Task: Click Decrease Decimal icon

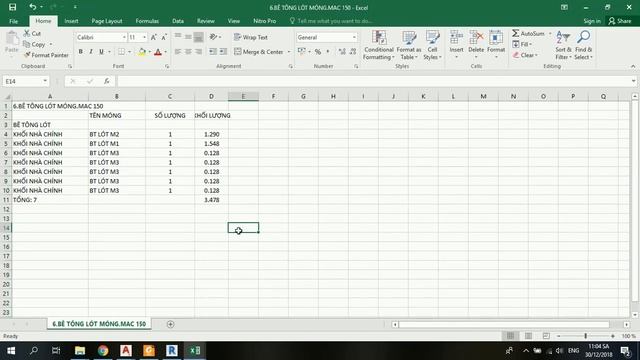Action: coord(353,52)
